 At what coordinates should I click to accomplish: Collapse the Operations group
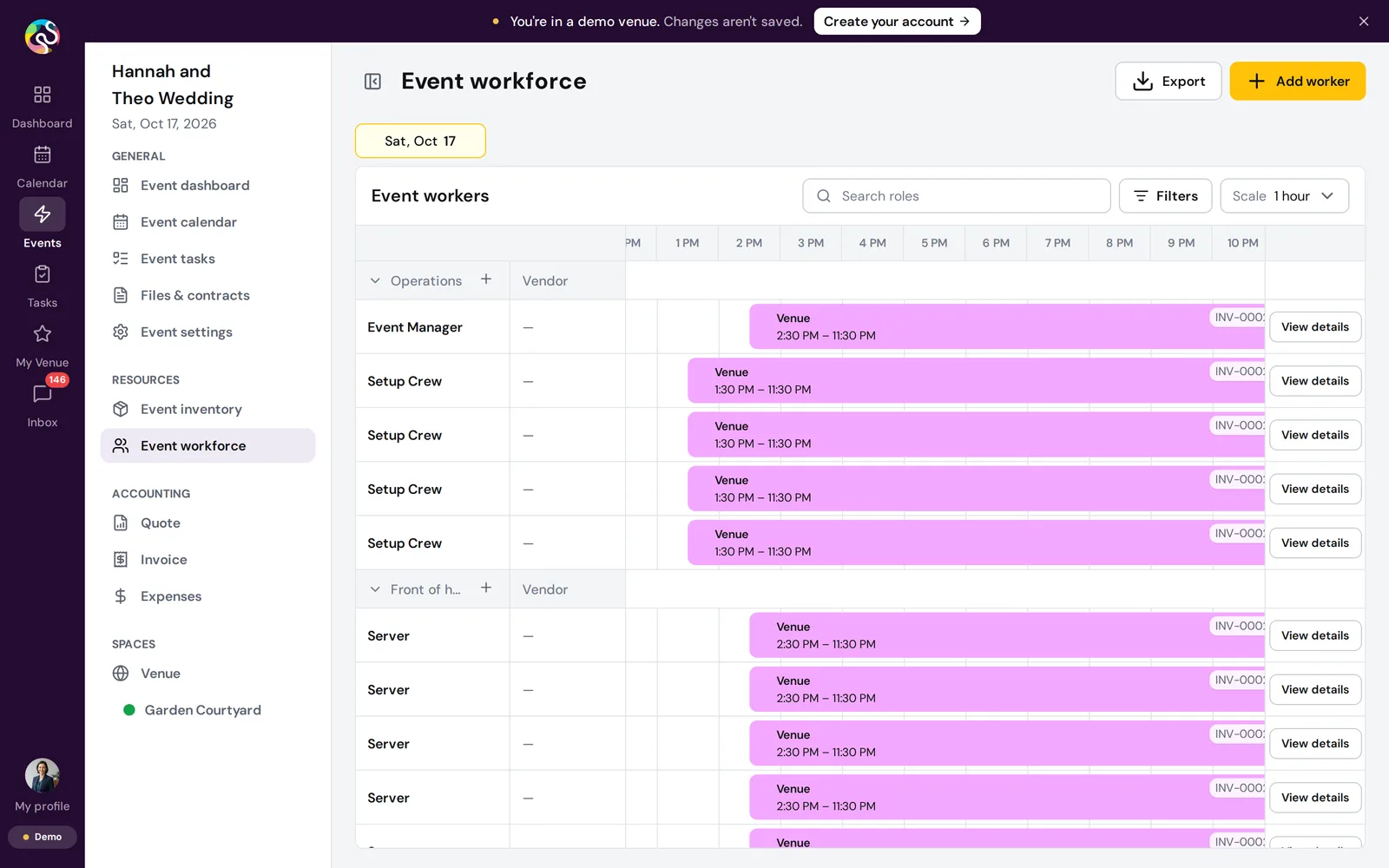[x=375, y=280]
